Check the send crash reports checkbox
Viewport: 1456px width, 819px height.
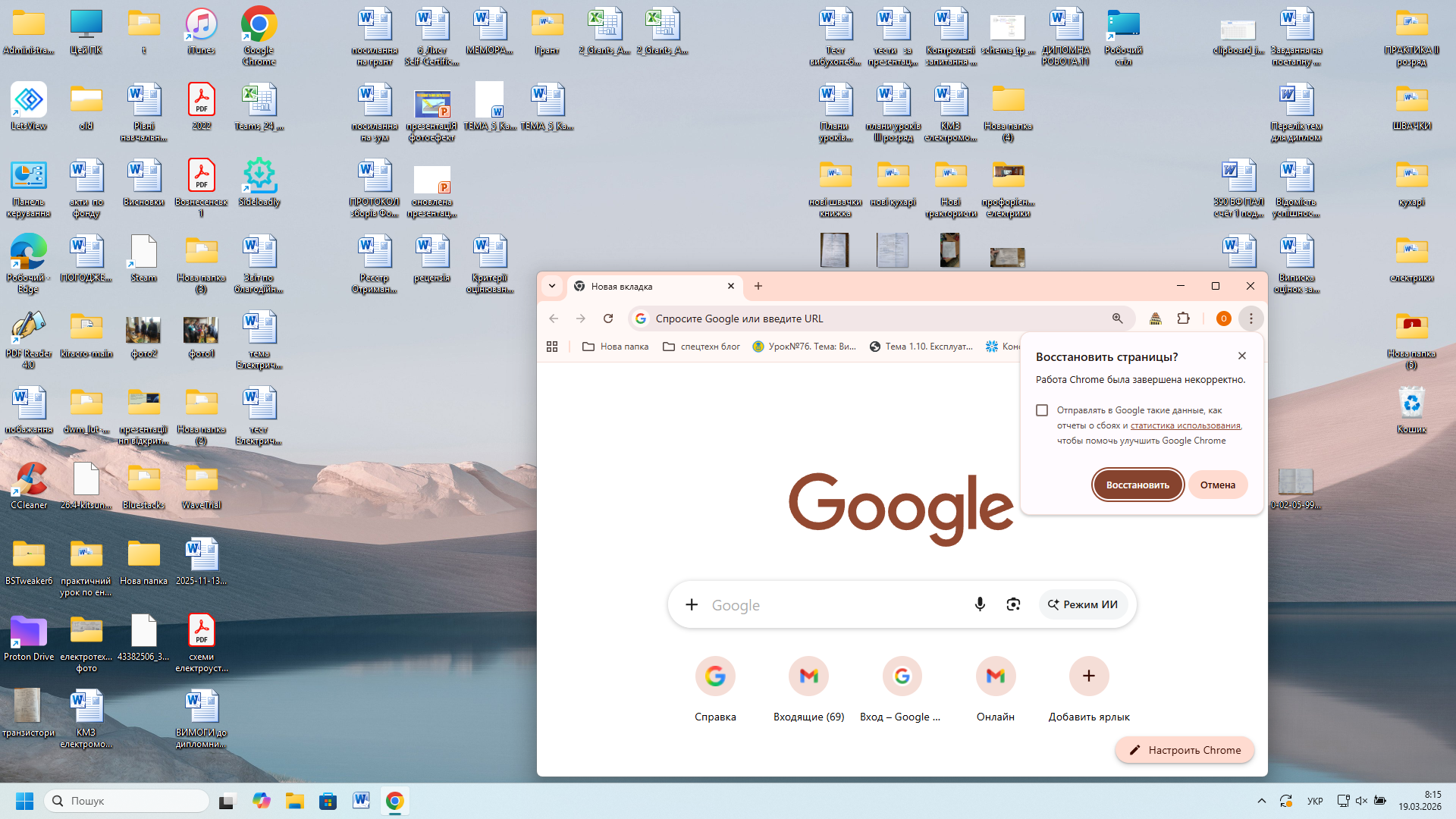[1042, 410]
